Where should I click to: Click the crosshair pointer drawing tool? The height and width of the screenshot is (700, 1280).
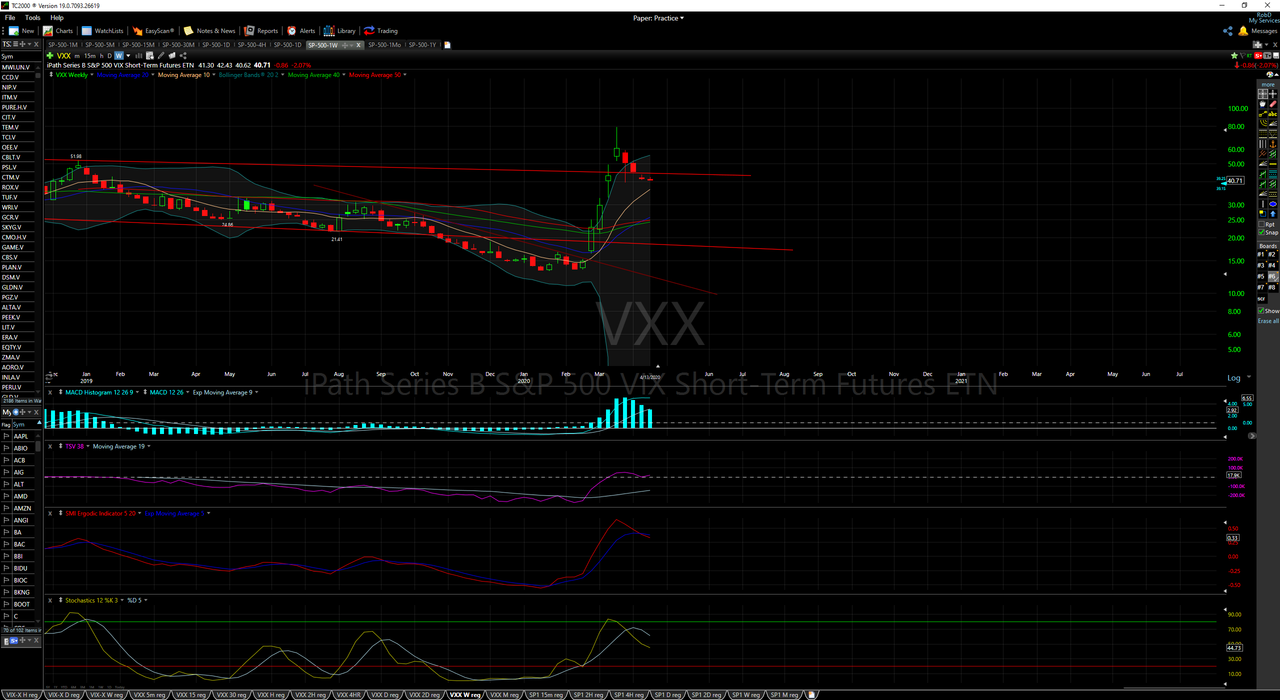[x=1272, y=93]
